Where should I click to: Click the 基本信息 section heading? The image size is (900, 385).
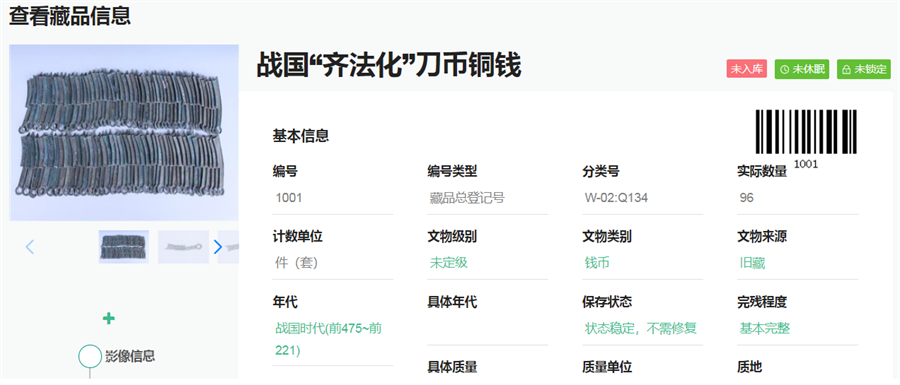tap(301, 136)
